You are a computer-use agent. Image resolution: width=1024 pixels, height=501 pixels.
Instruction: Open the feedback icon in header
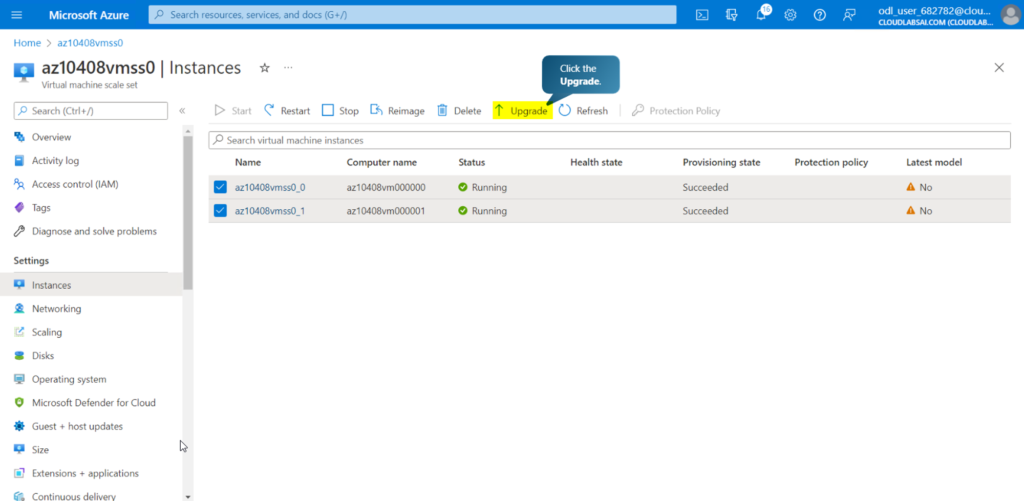[x=849, y=15]
